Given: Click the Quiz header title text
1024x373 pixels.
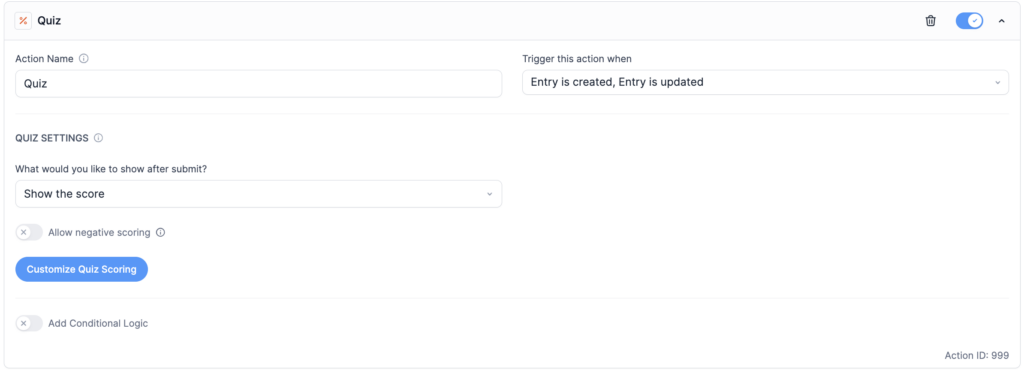Looking at the screenshot, I should click(x=49, y=21).
